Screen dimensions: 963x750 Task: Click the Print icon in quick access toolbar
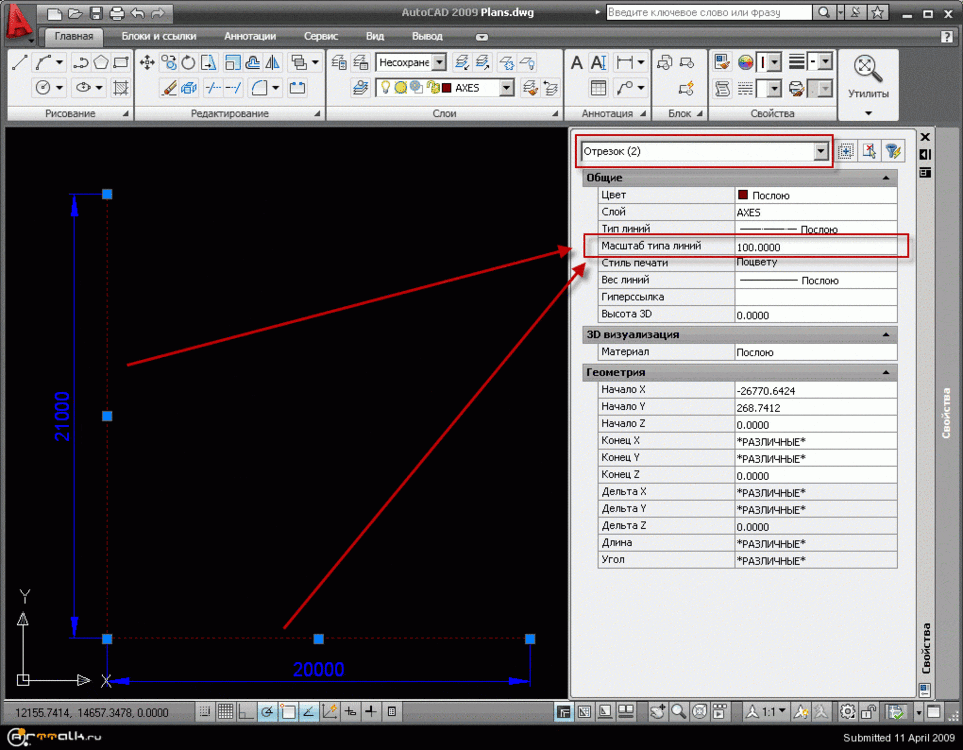point(117,13)
